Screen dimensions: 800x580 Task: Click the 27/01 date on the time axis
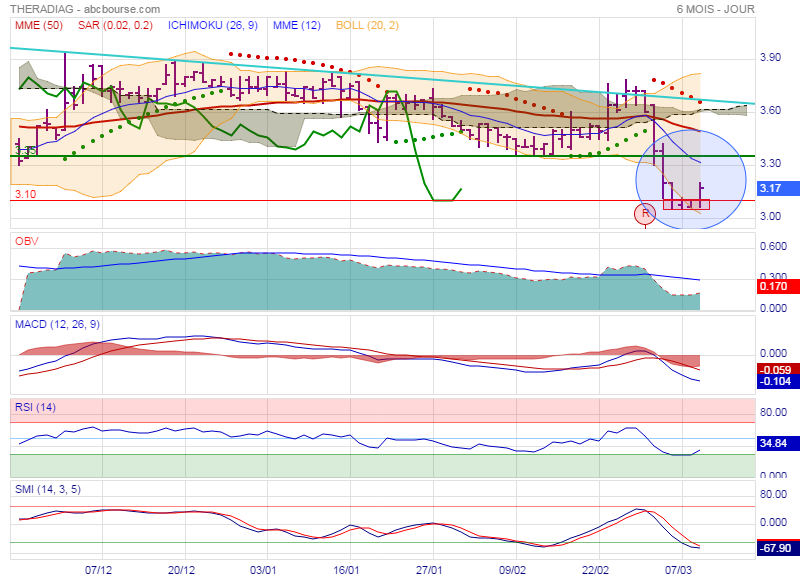pyautogui.click(x=429, y=570)
